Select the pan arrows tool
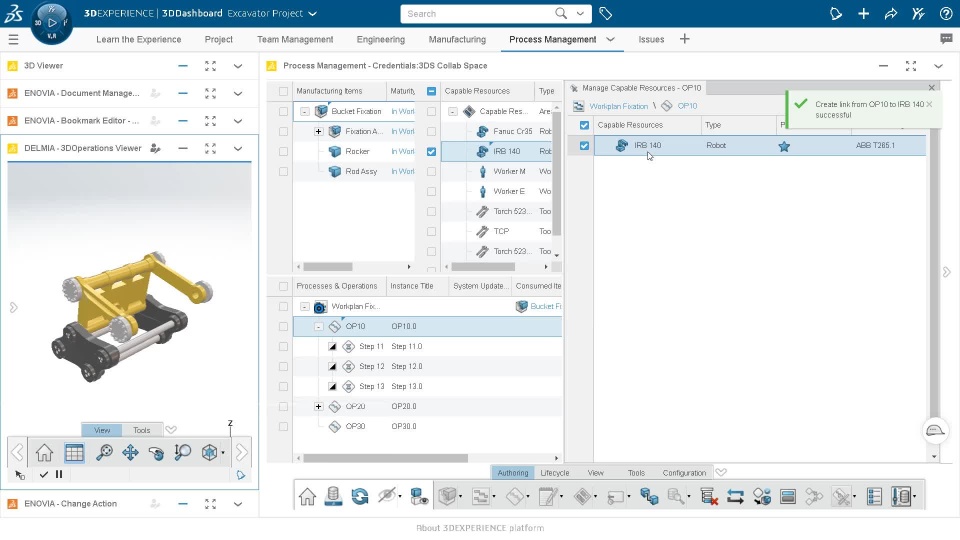 pyautogui.click(x=130, y=452)
